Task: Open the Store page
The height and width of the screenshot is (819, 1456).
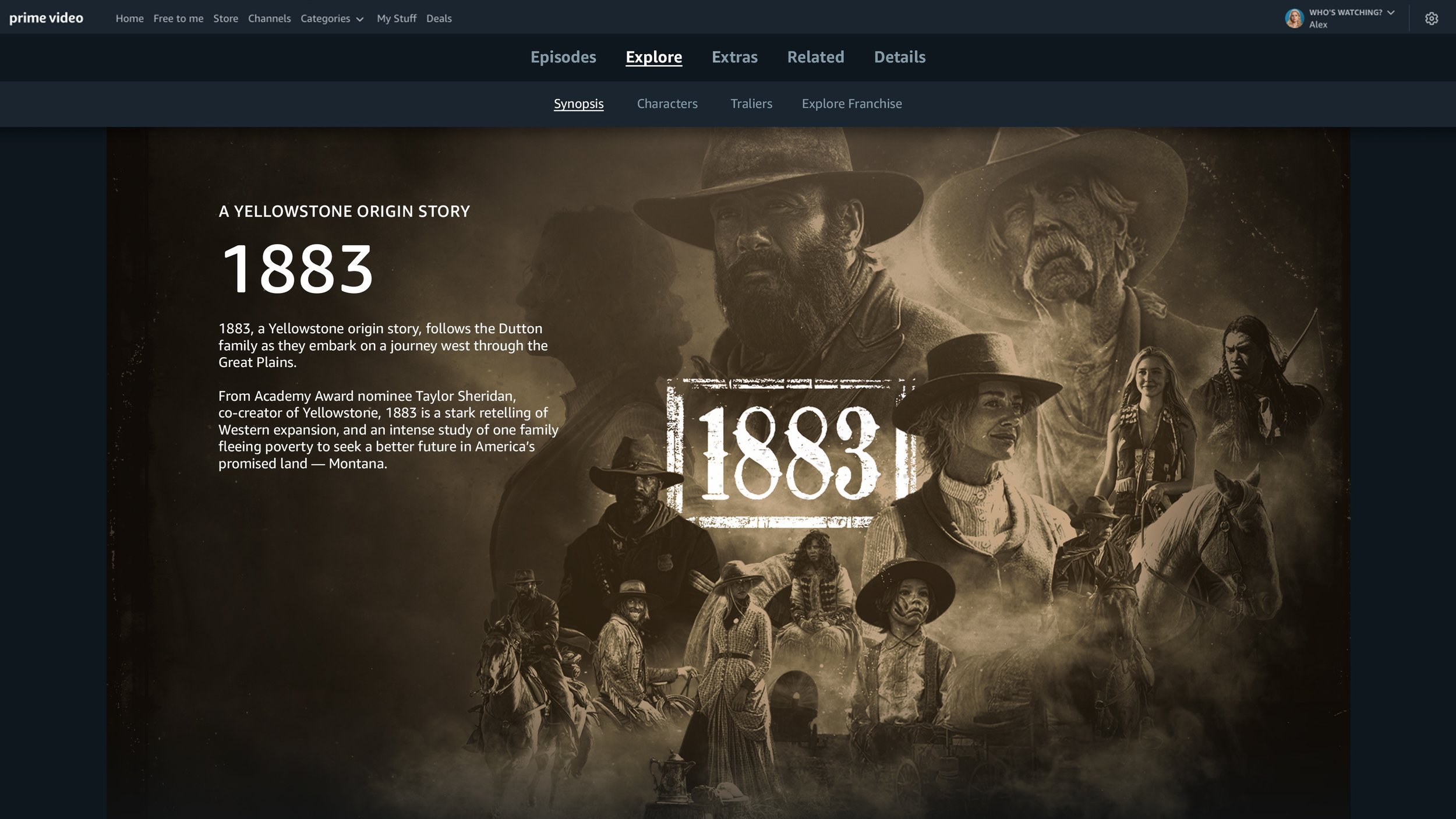Action: pyautogui.click(x=225, y=19)
